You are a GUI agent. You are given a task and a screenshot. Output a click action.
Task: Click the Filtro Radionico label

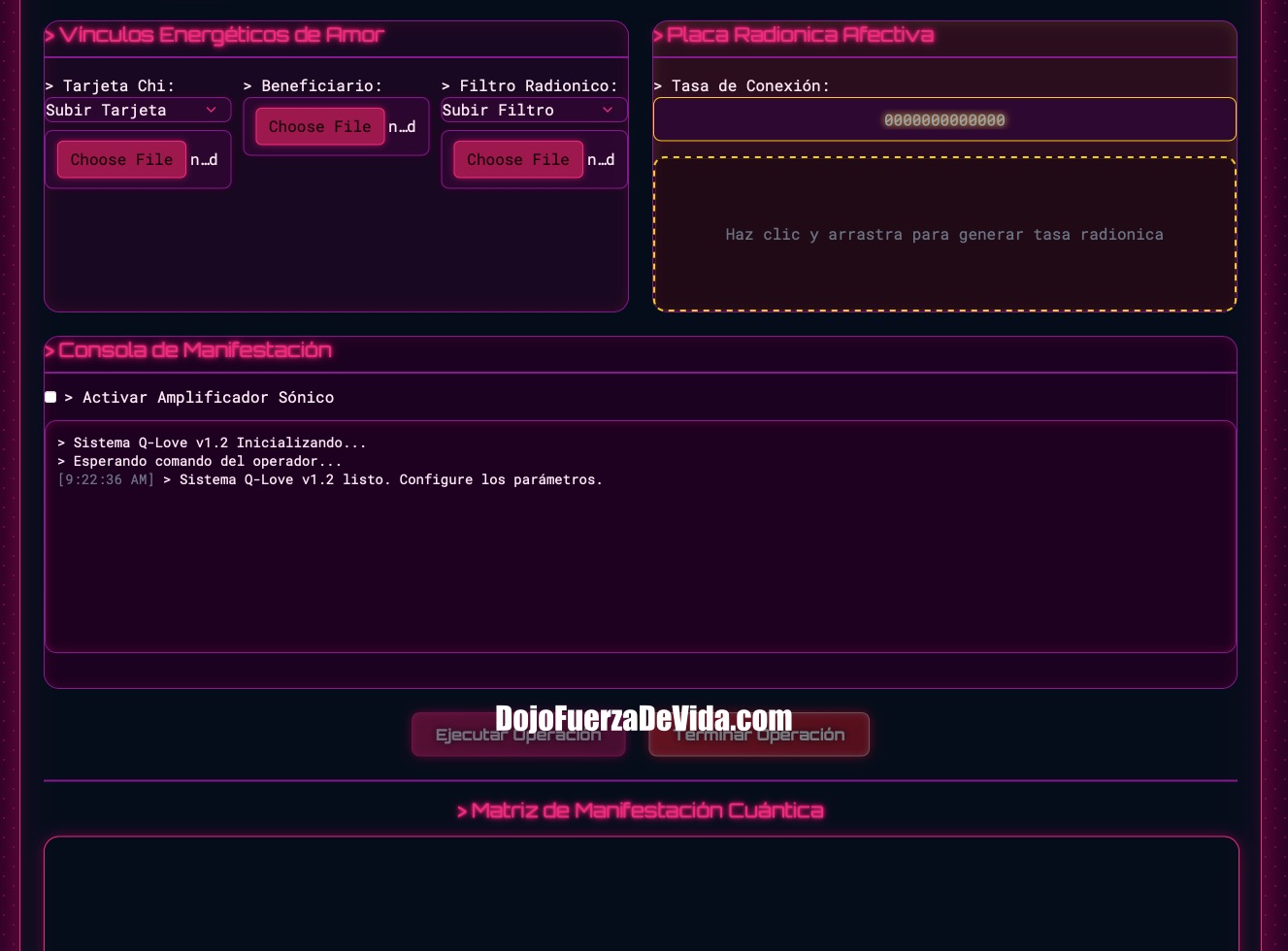[x=530, y=85]
